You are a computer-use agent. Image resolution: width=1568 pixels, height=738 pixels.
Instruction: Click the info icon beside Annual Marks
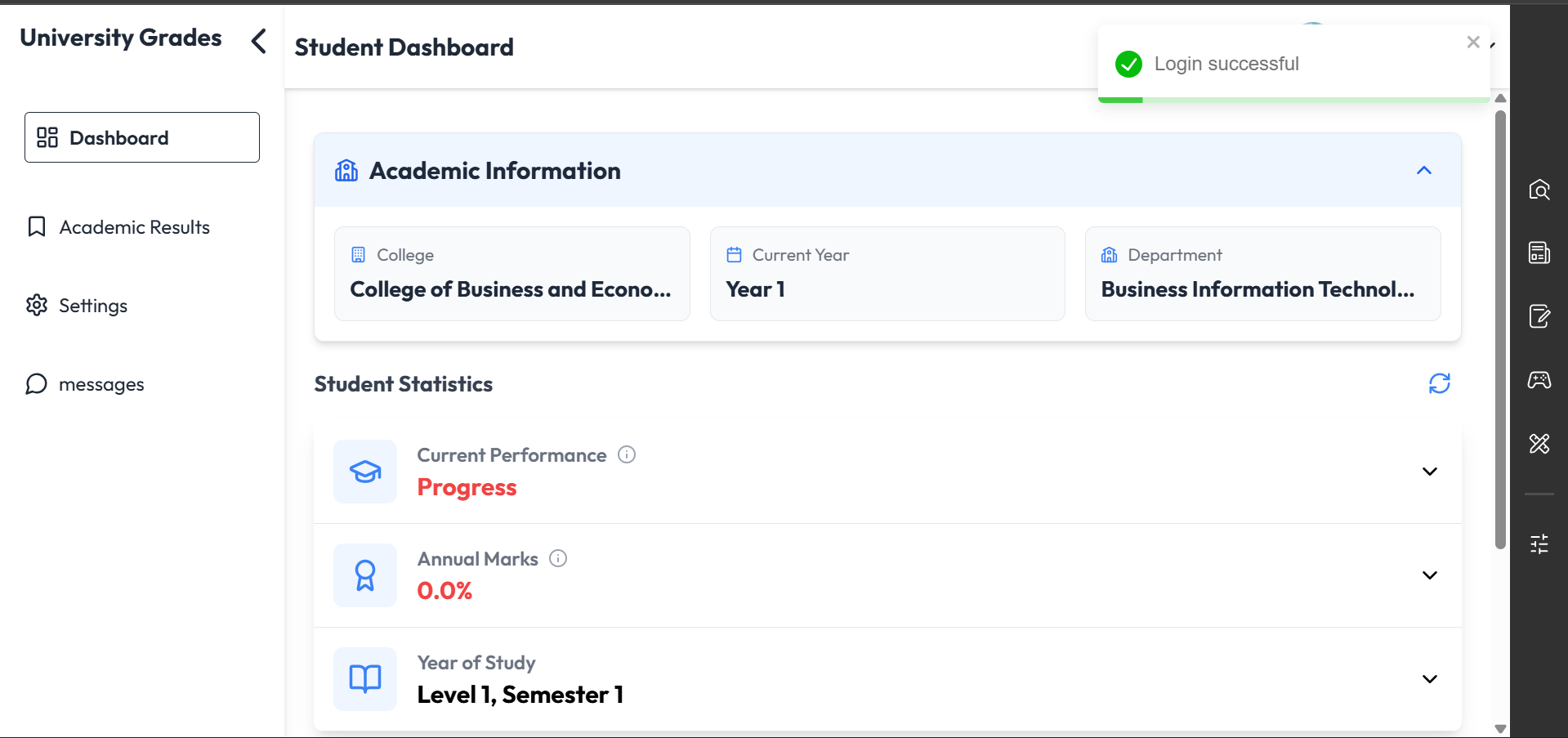click(x=558, y=558)
